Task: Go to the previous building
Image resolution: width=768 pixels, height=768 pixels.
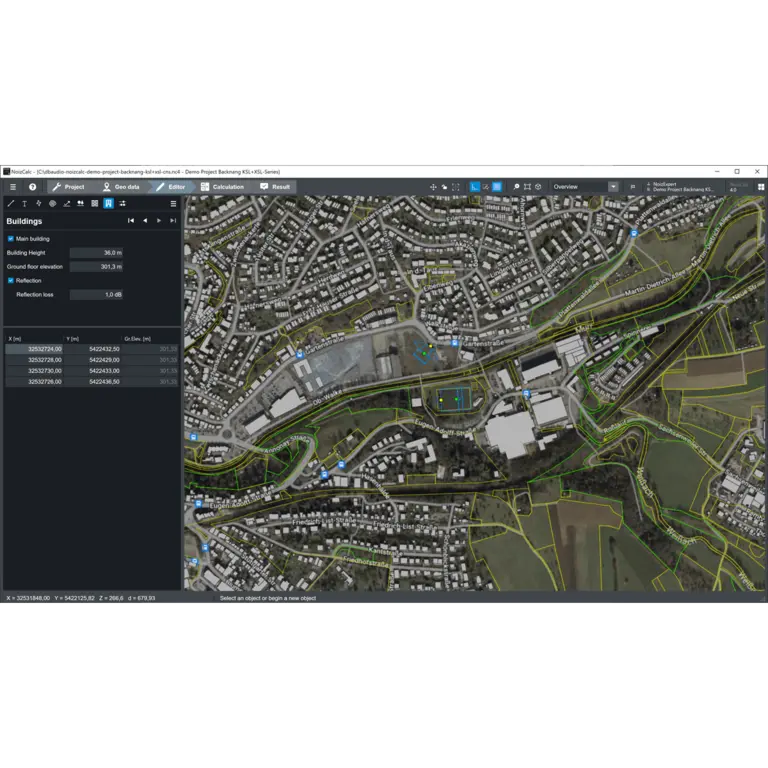Action: pyautogui.click(x=145, y=221)
